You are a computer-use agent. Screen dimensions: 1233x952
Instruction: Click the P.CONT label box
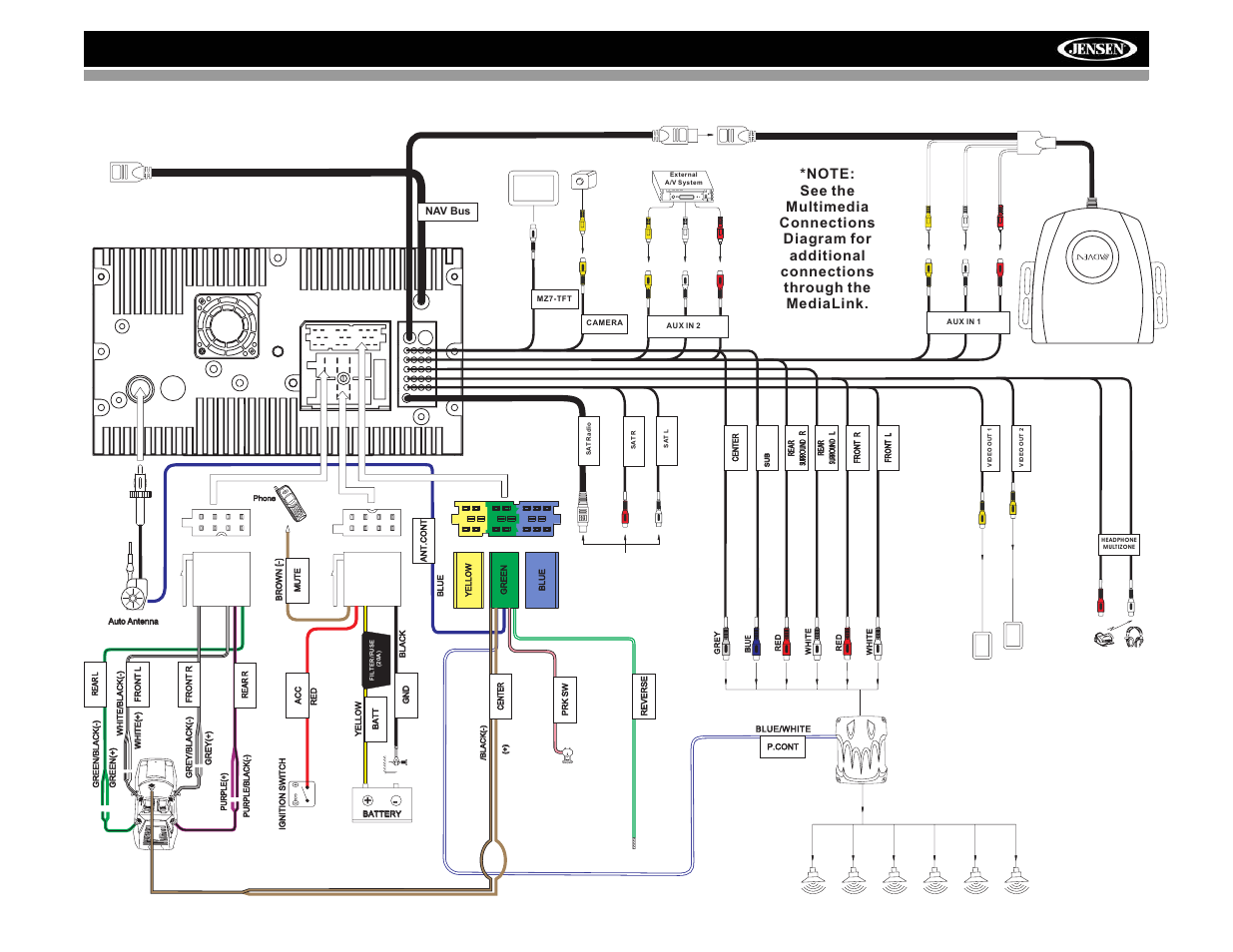click(783, 746)
